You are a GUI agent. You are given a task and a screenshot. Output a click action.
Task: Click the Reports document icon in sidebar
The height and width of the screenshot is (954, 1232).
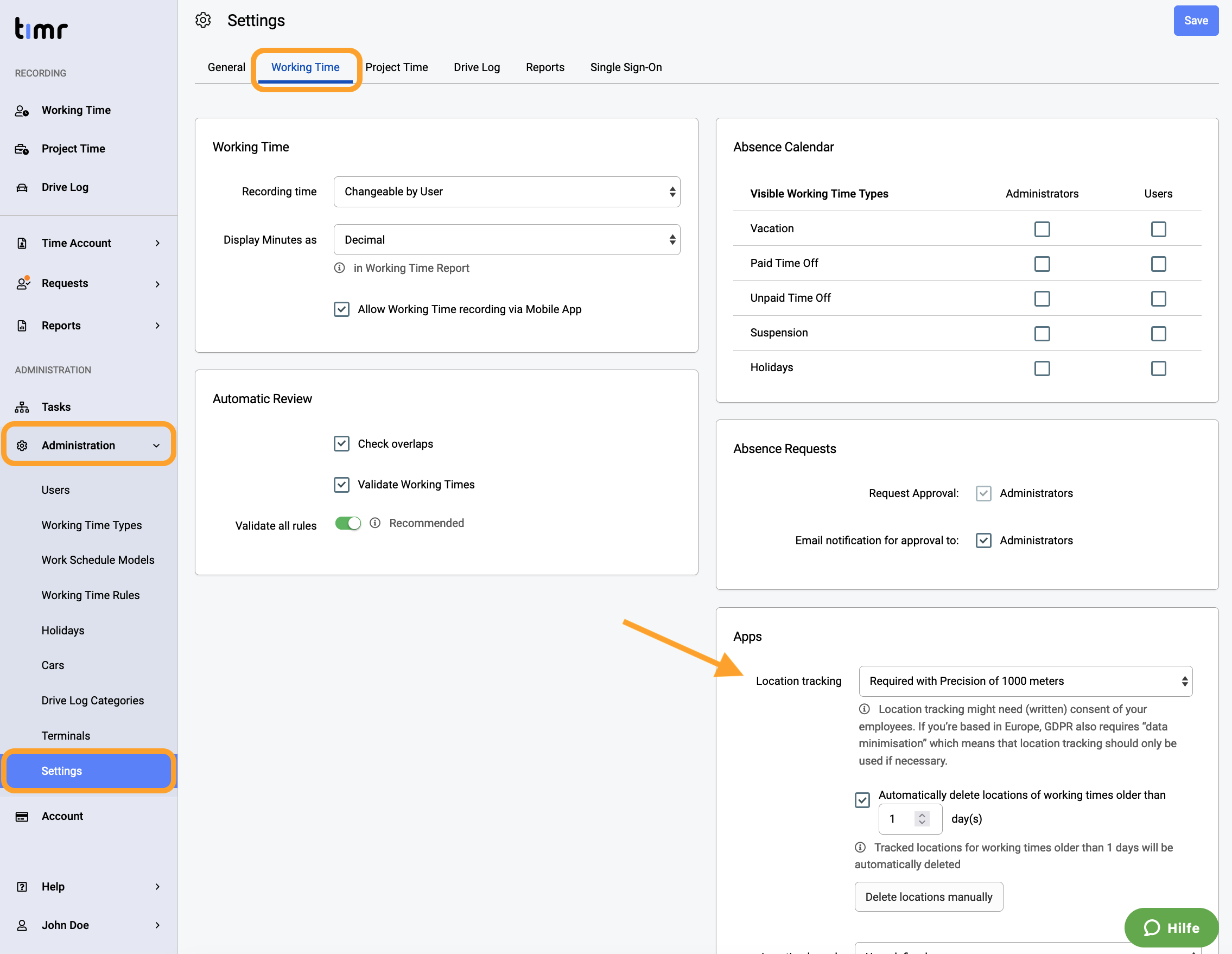(22, 326)
